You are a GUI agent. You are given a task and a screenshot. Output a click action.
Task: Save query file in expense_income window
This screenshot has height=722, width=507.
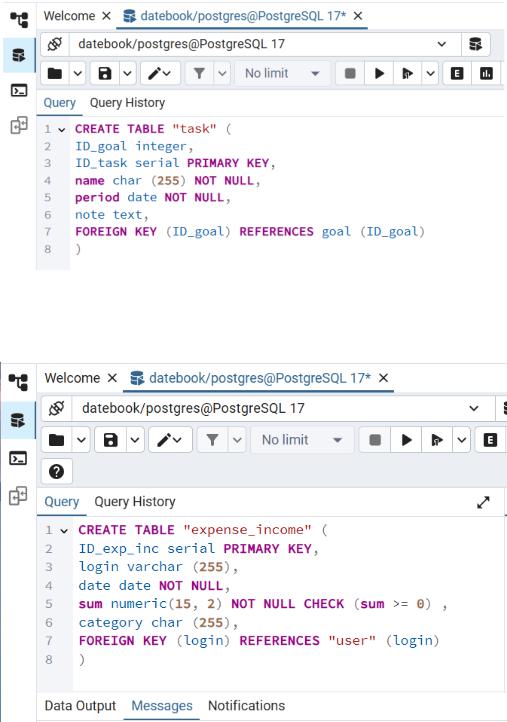111,440
